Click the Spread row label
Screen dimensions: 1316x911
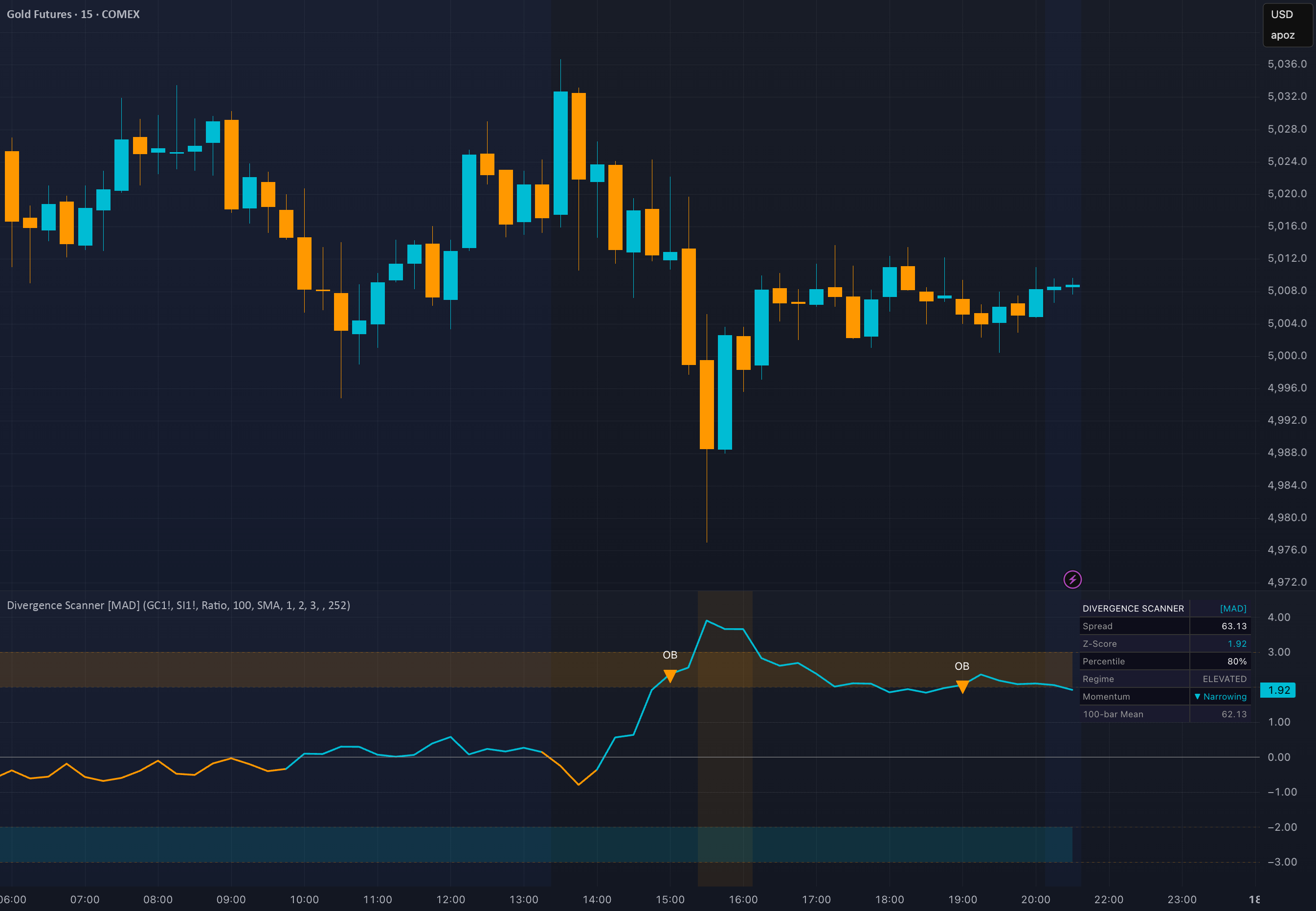1097,626
